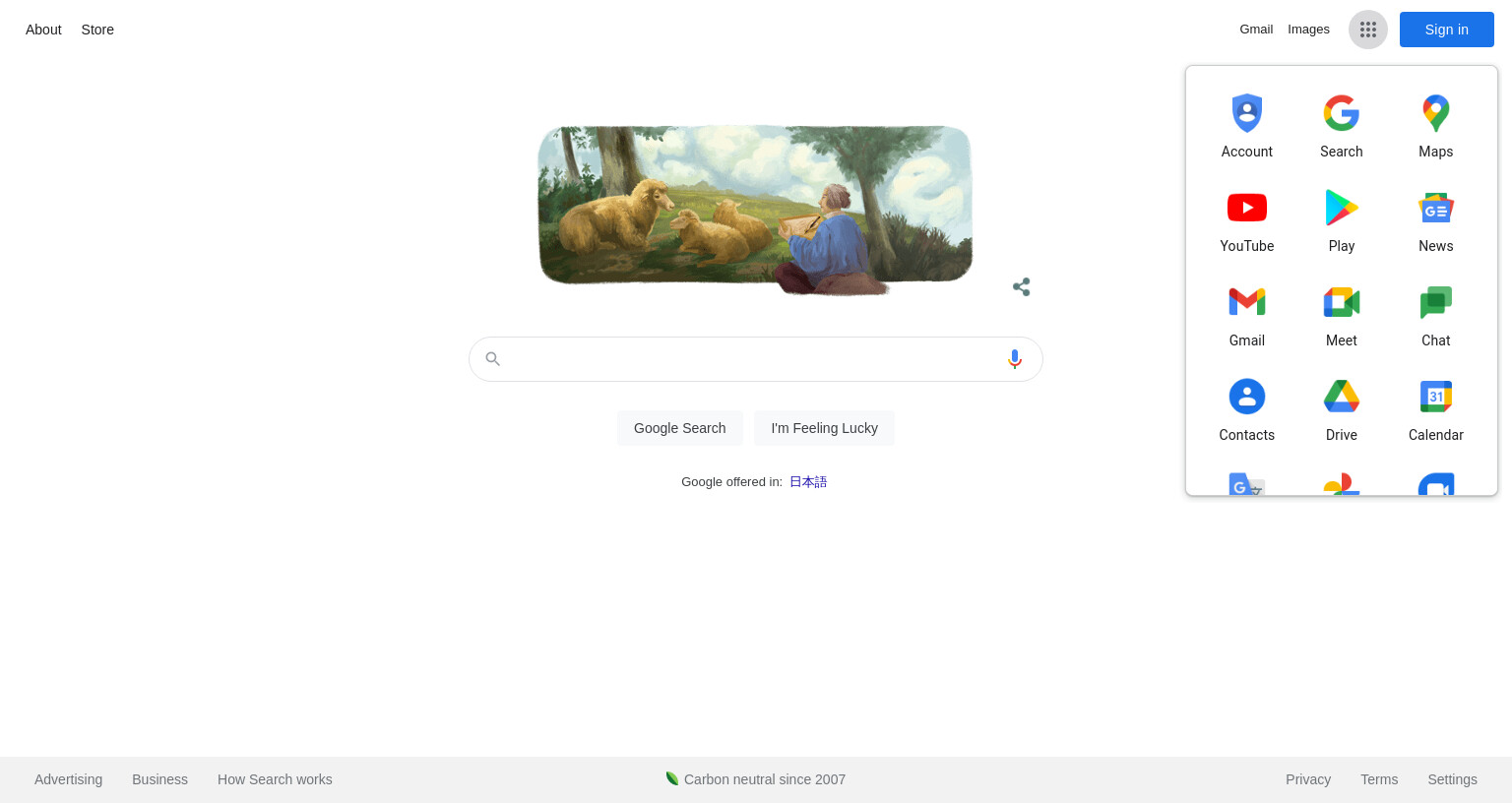Launch Google Maps app icon
1512x803 pixels.
click(x=1436, y=113)
